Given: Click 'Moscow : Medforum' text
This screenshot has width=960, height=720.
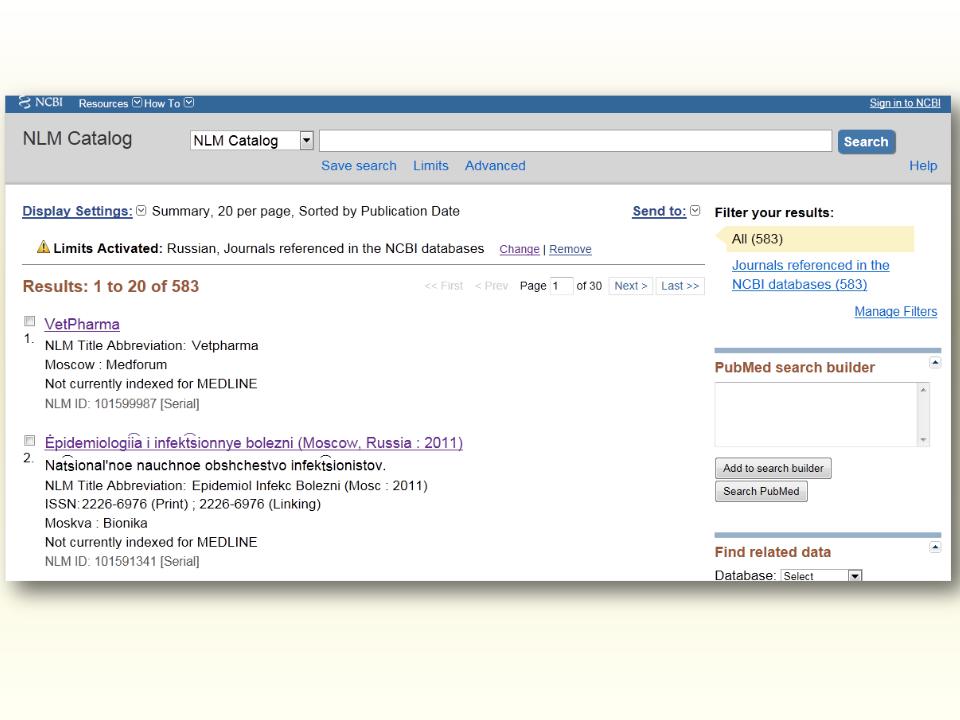Looking at the screenshot, I should 106,364.
